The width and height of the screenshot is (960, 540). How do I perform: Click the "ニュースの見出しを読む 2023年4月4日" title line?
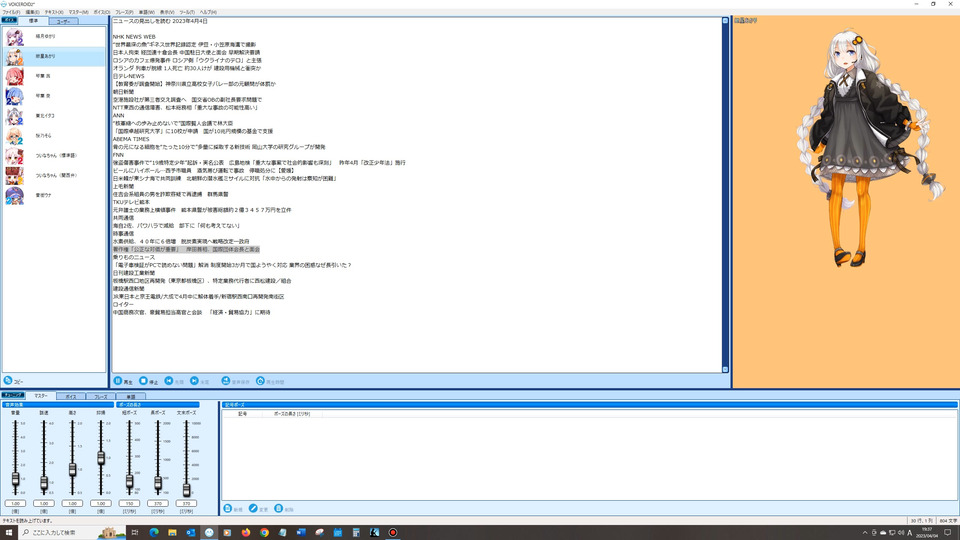pyautogui.click(x=160, y=21)
